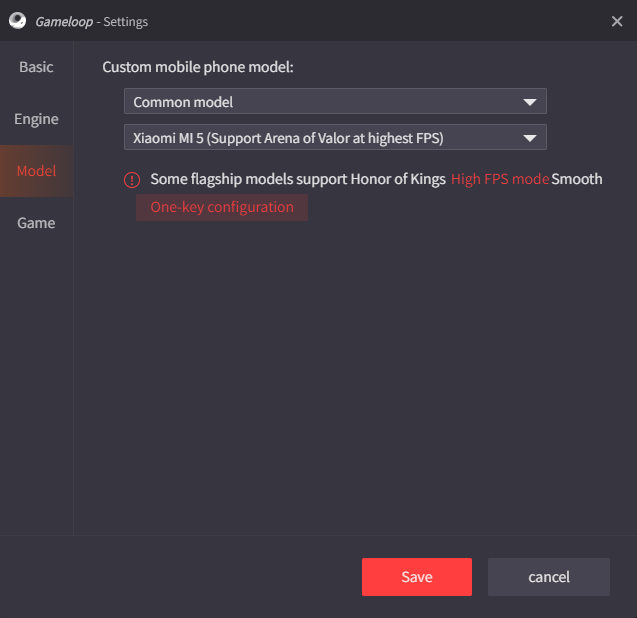
Task: Switch to the Basic tab
Action: 36,67
